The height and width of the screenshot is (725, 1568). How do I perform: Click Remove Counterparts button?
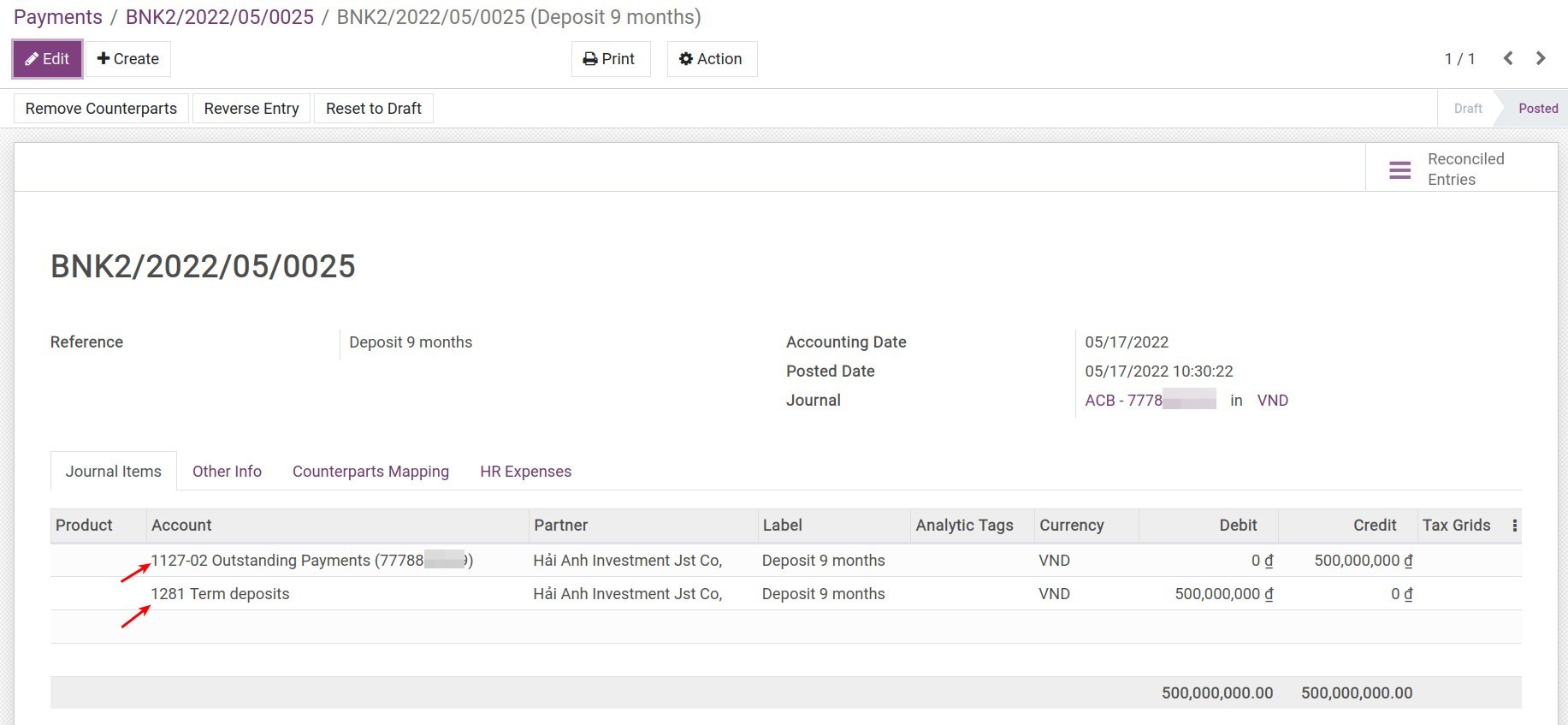pos(101,109)
